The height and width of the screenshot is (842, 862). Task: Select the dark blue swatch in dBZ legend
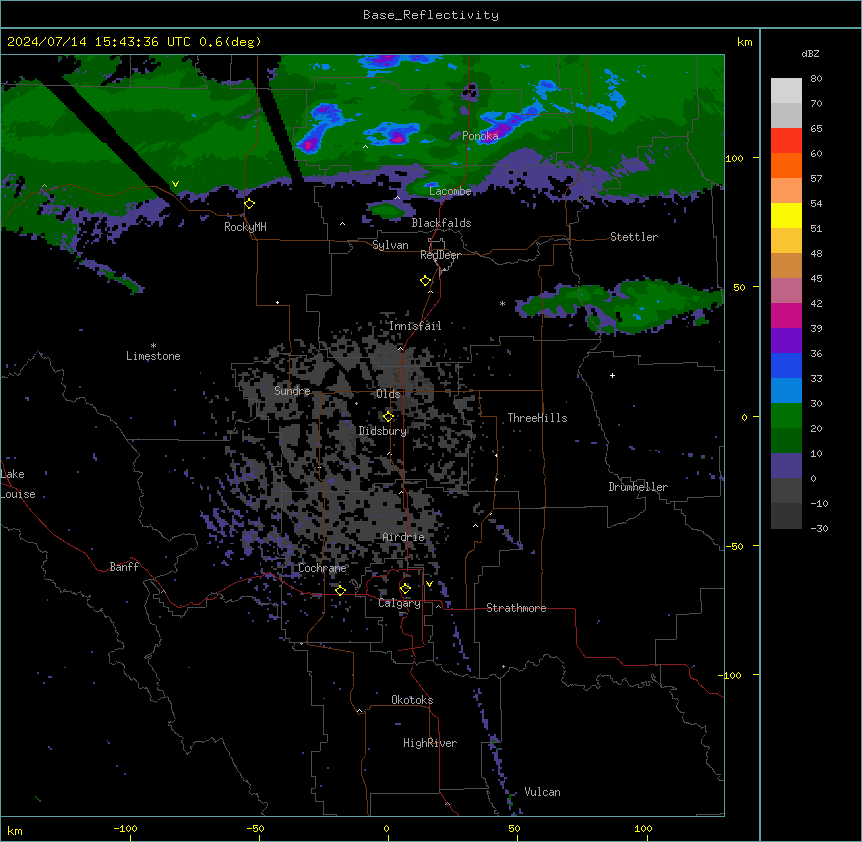click(786, 365)
